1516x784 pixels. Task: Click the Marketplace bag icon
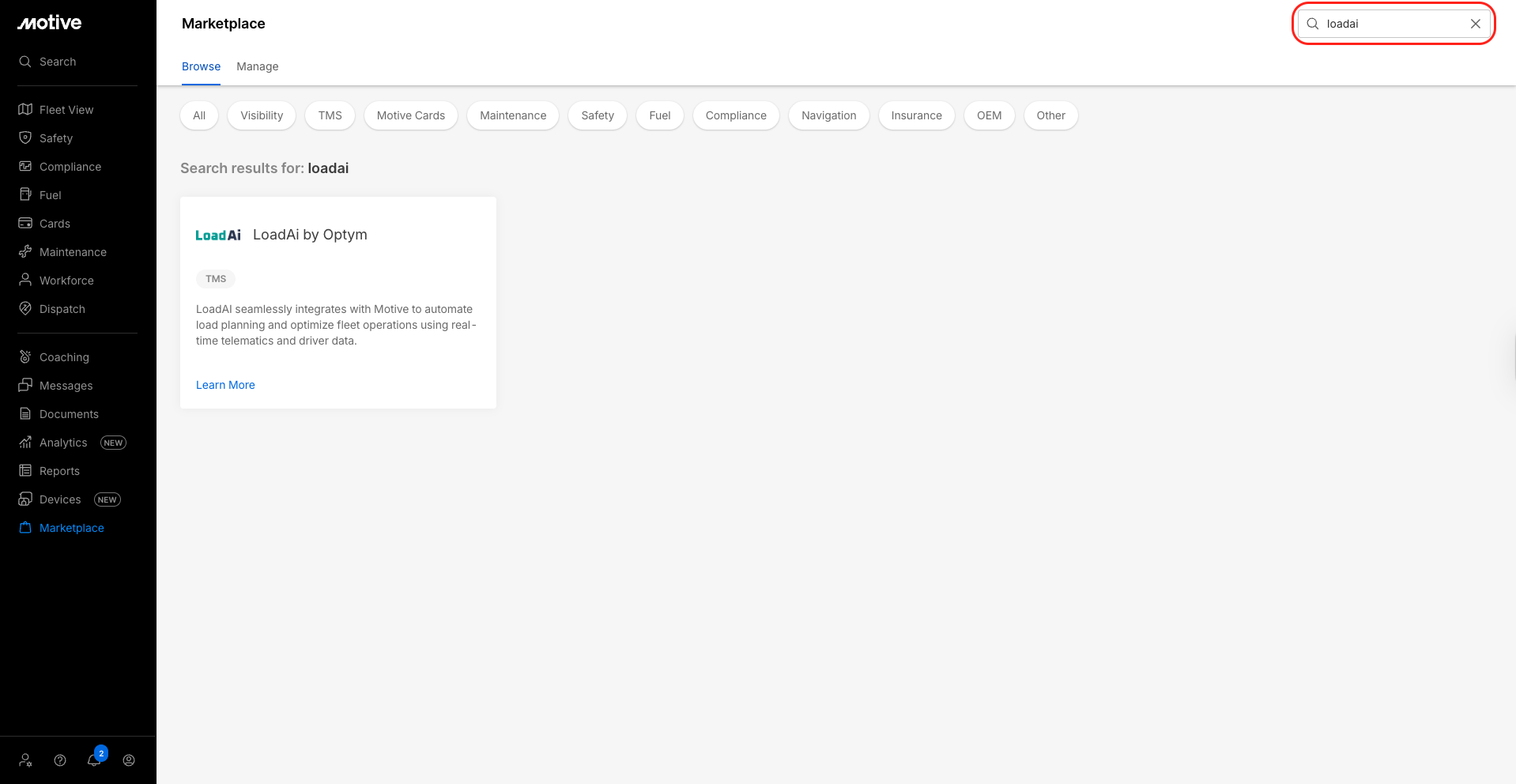(25, 528)
